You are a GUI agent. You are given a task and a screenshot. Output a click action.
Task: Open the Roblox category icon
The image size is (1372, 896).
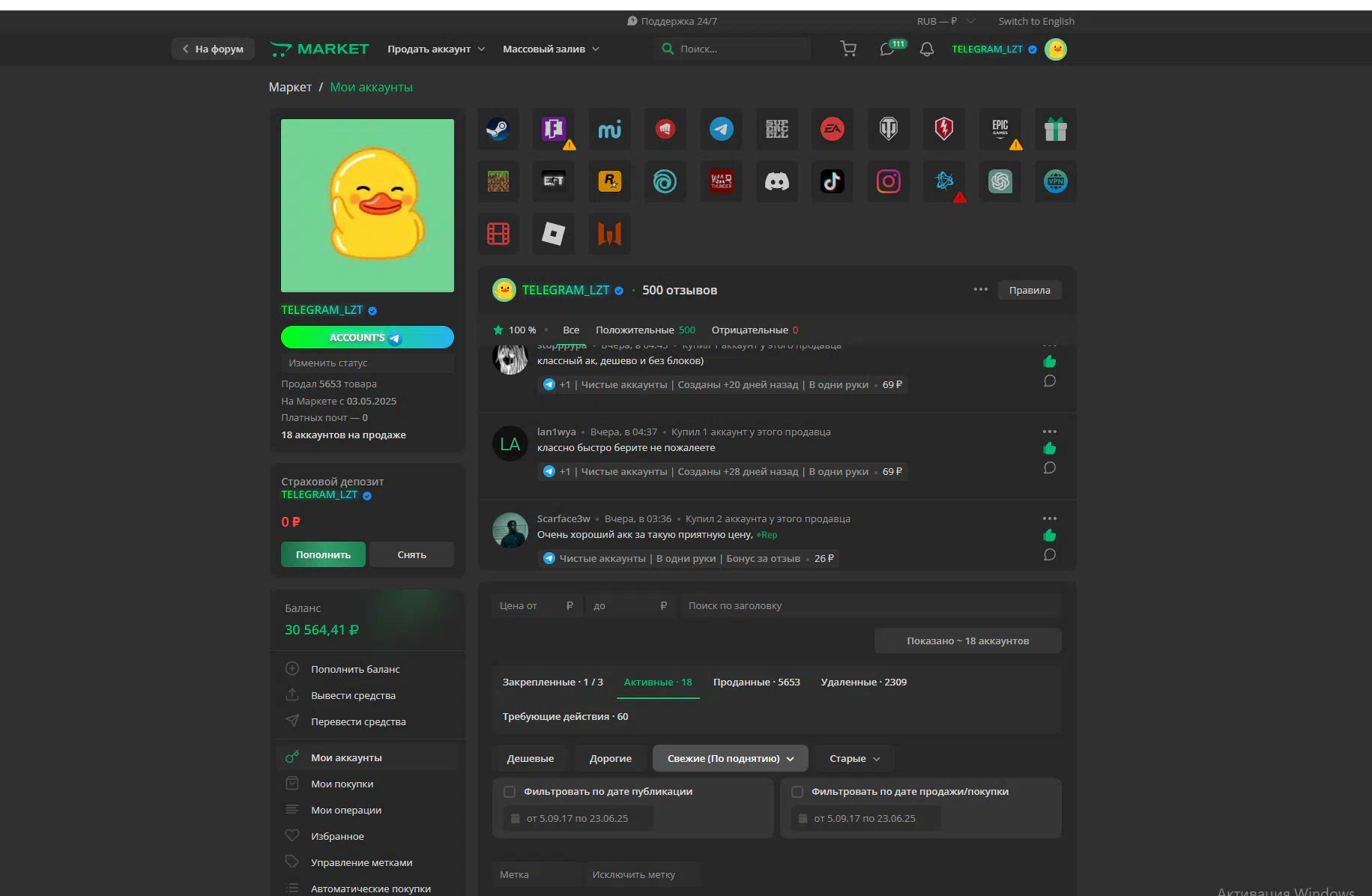pyautogui.click(x=554, y=234)
